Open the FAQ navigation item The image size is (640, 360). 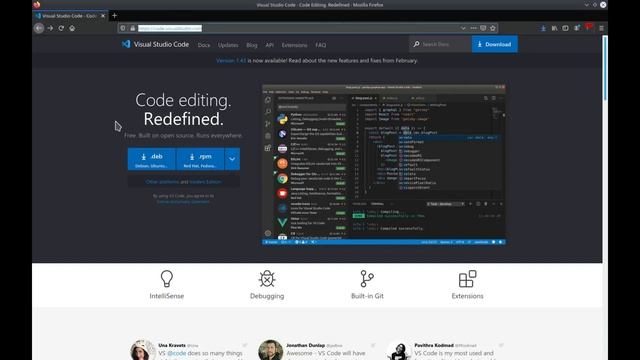(320, 45)
